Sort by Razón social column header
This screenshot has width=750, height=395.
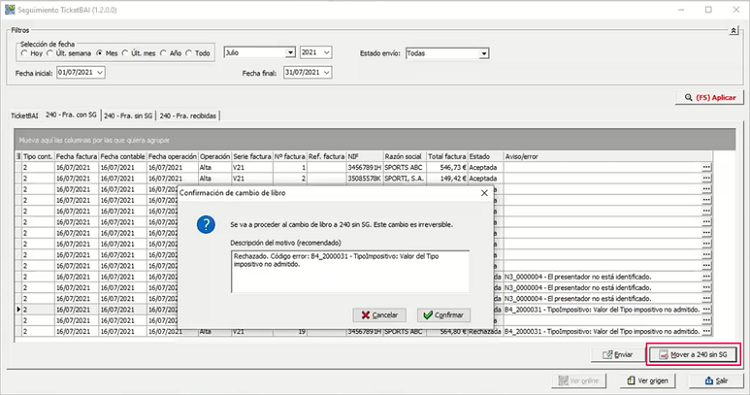[x=405, y=156]
